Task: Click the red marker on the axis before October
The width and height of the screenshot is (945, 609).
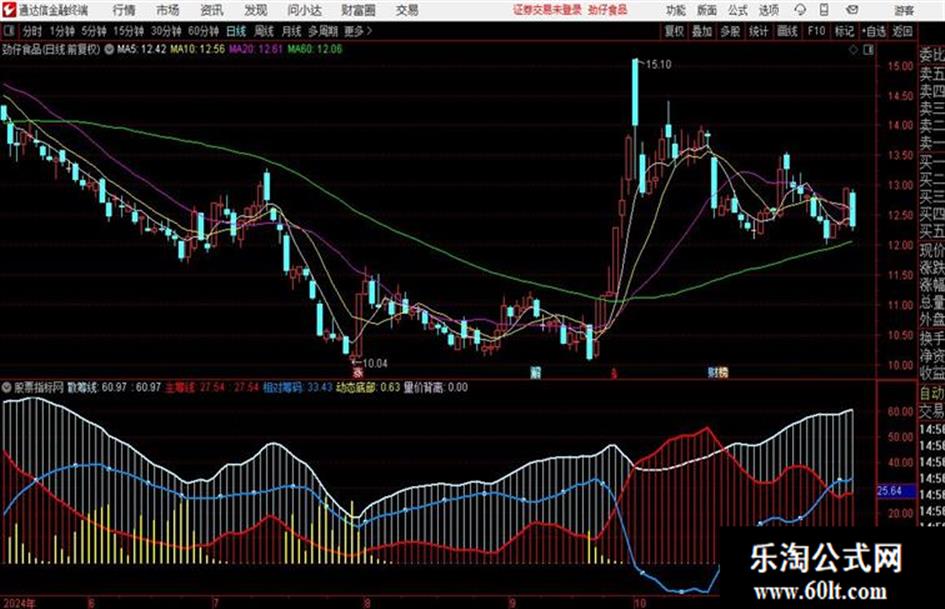Action: pyautogui.click(x=614, y=373)
